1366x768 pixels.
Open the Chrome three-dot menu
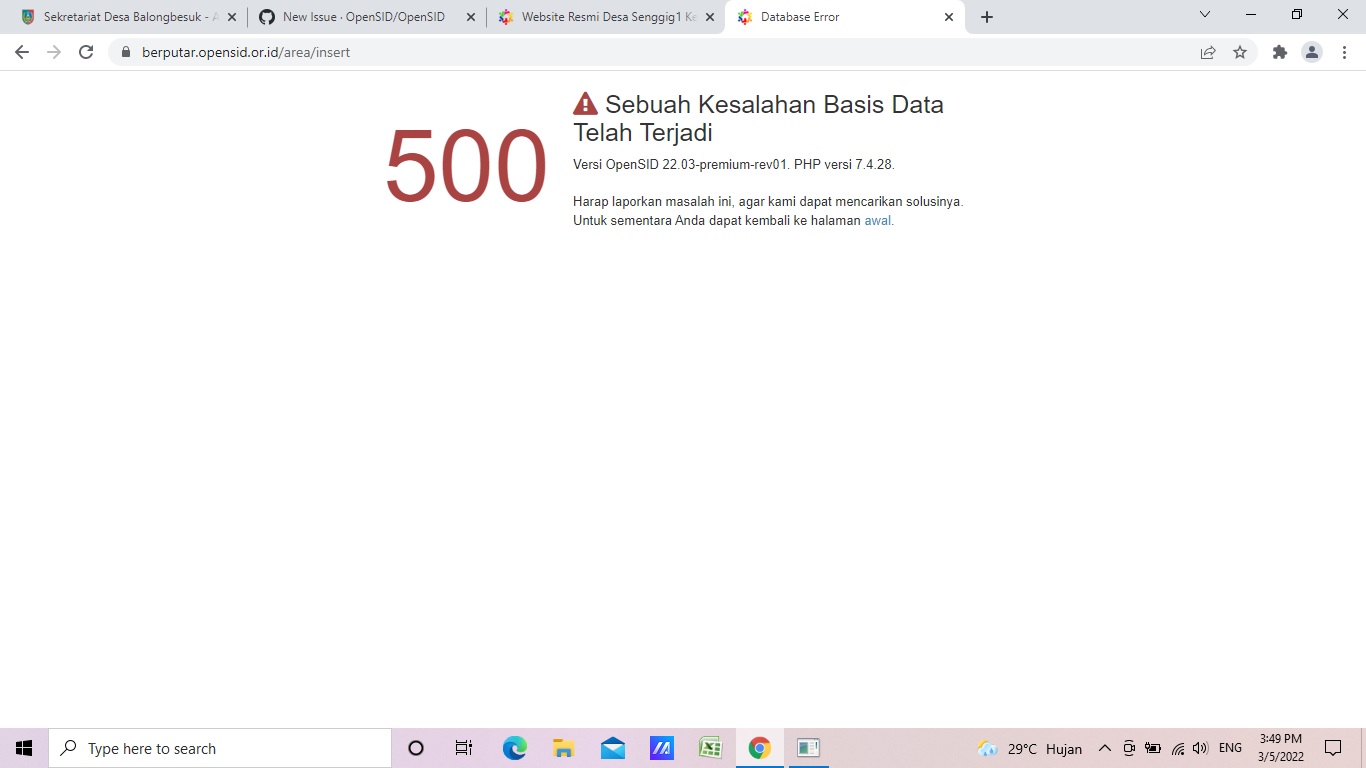pyautogui.click(x=1344, y=52)
